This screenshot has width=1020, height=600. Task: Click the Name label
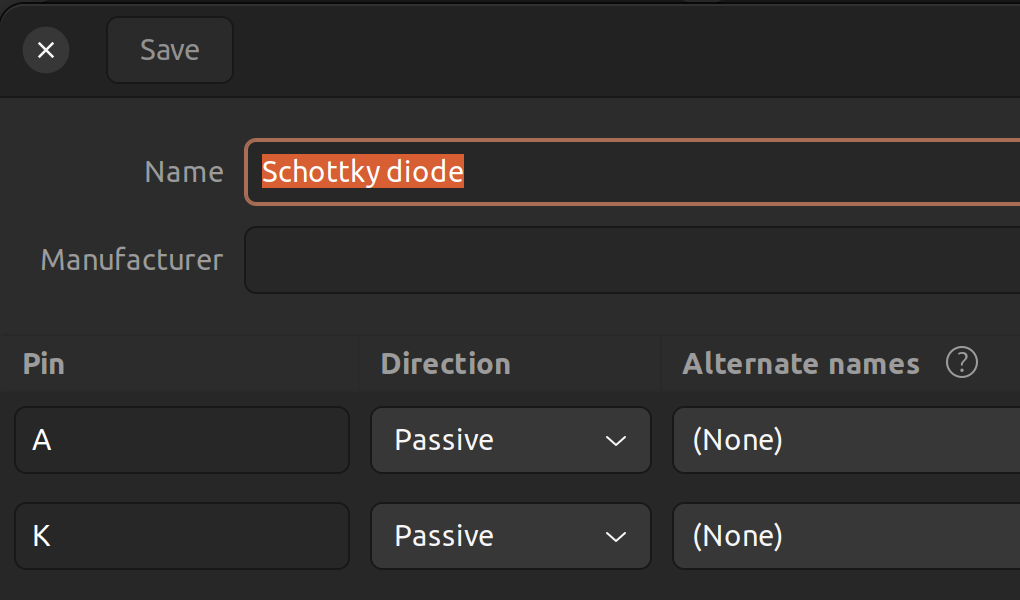[184, 172]
